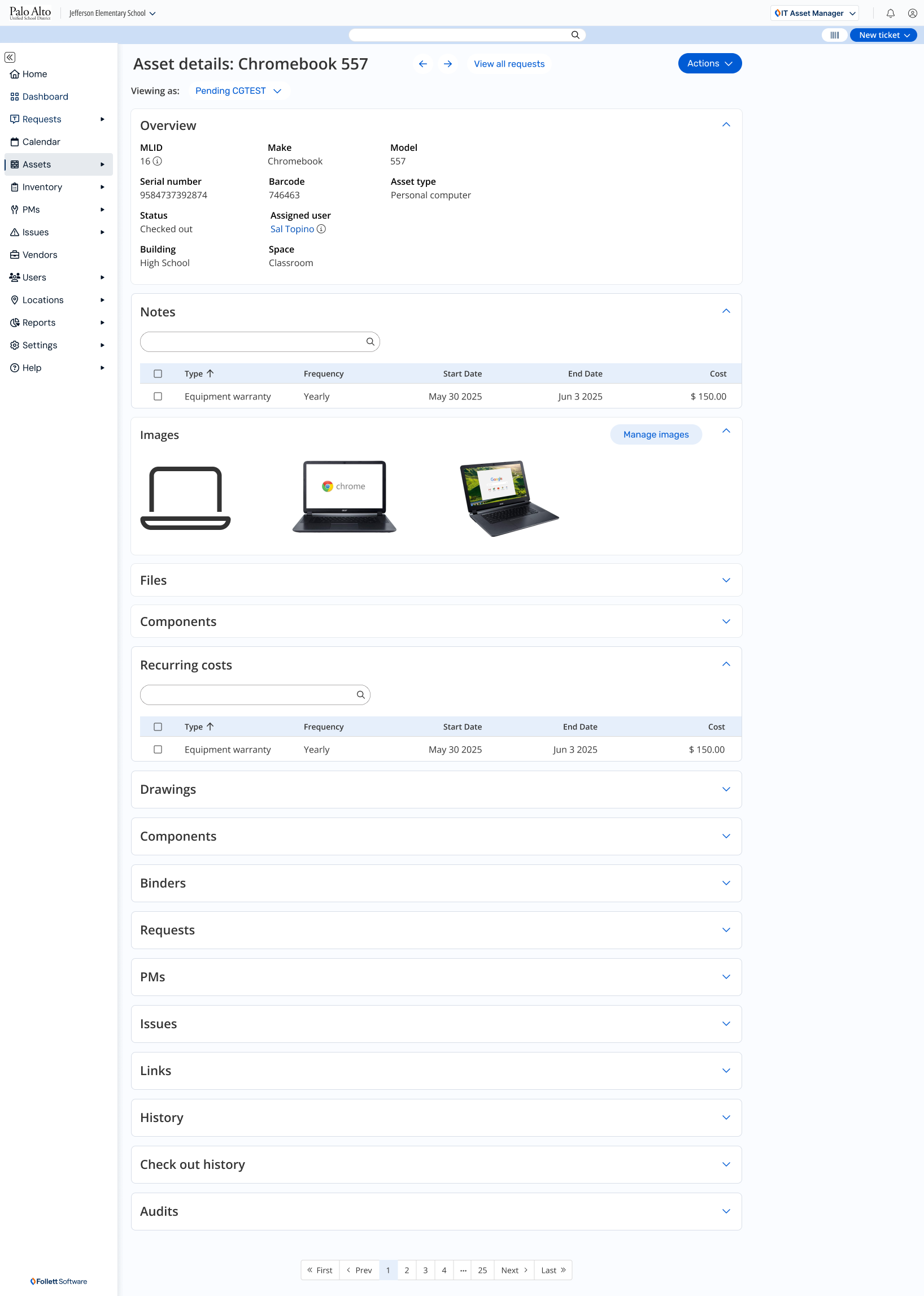Collapse the sidebar with the double-chevron icon
The height and width of the screenshot is (1296, 924).
[10, 58]
